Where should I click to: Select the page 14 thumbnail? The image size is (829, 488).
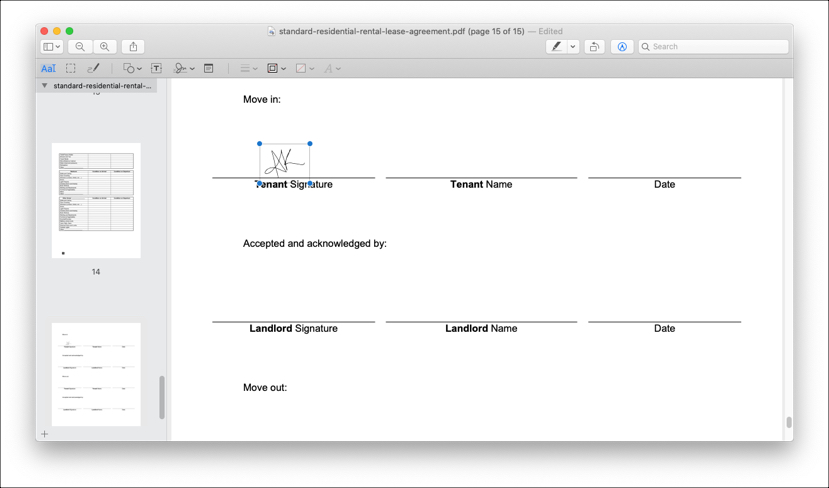coord(96,200)
